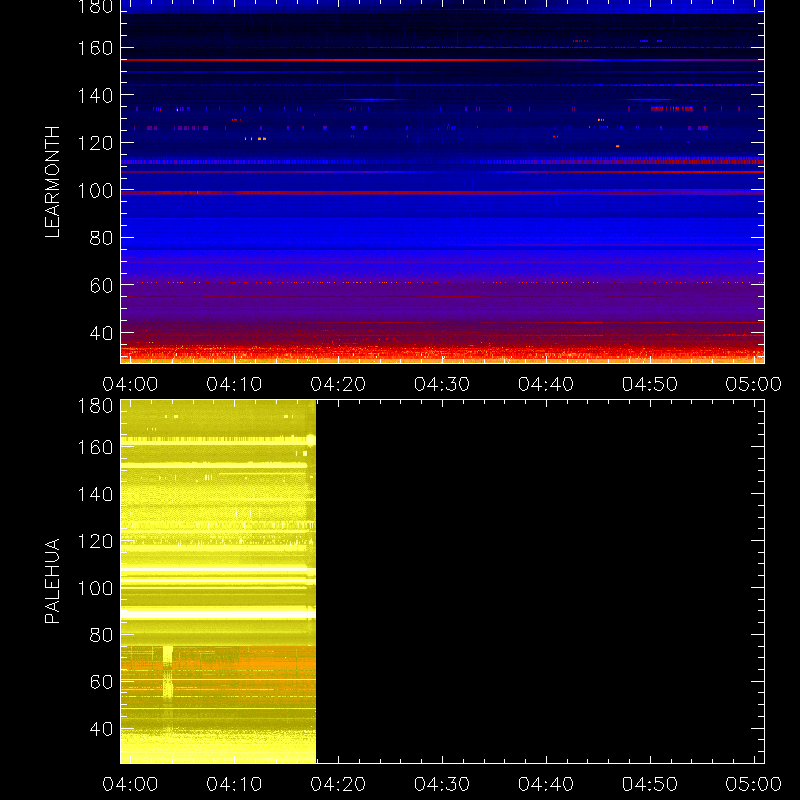
Task: Click 05:00 time label under Palehua plot
Action: tap(754, 784)
